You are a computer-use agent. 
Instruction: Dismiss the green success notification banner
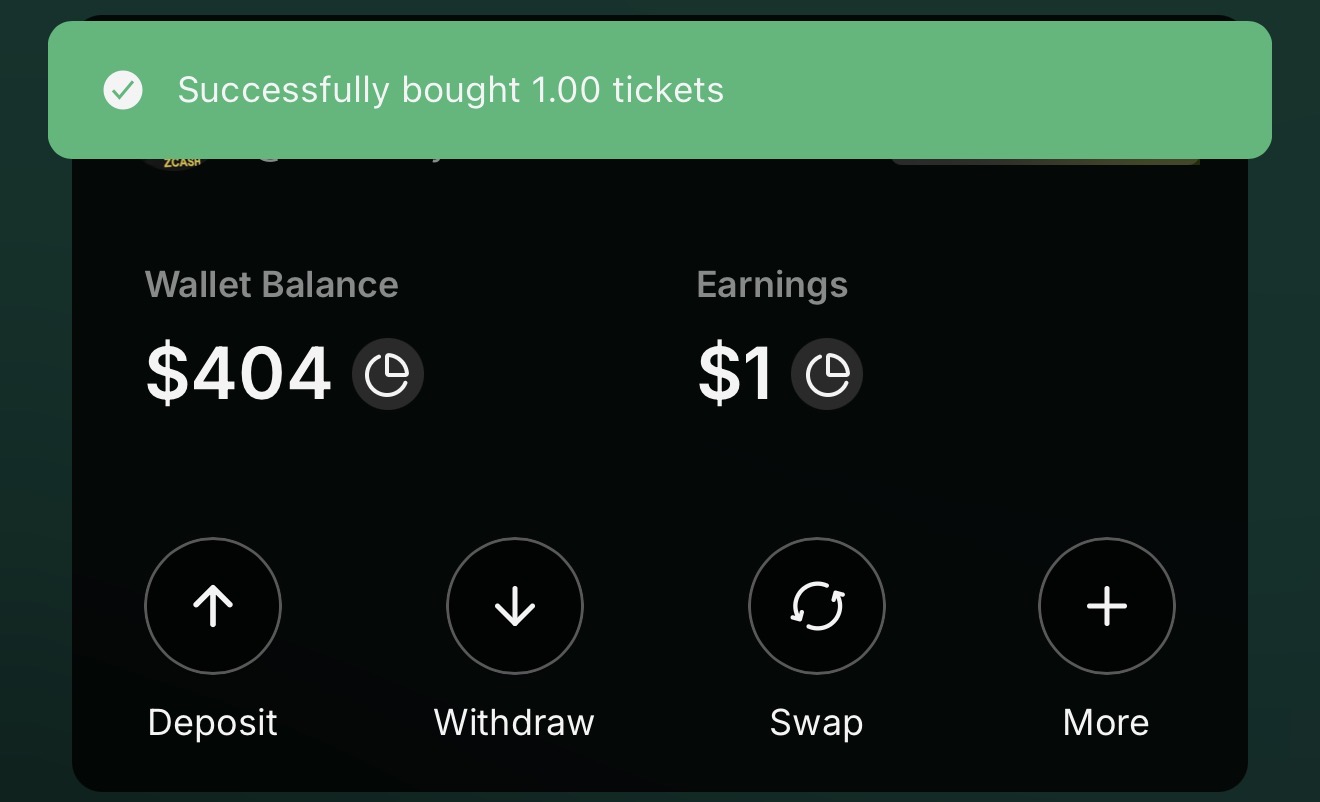point(660,90)
